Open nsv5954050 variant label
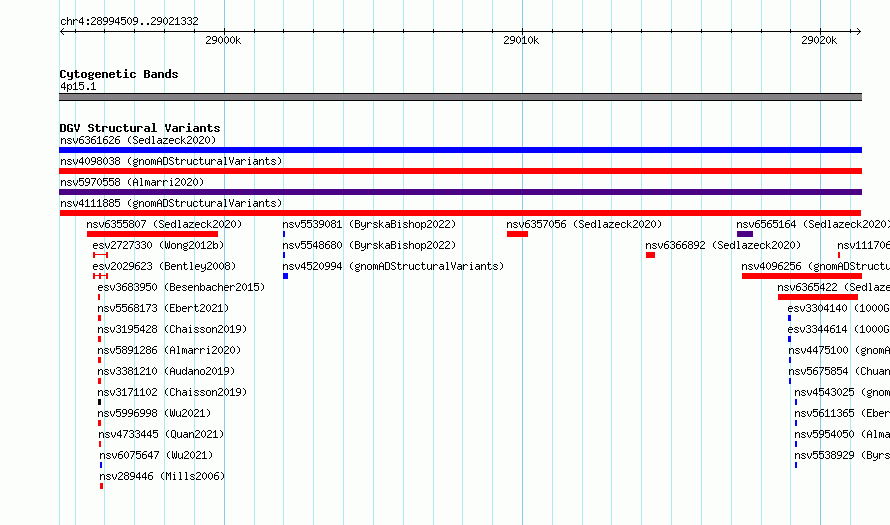890x525 pixels. tap(842, 434)
